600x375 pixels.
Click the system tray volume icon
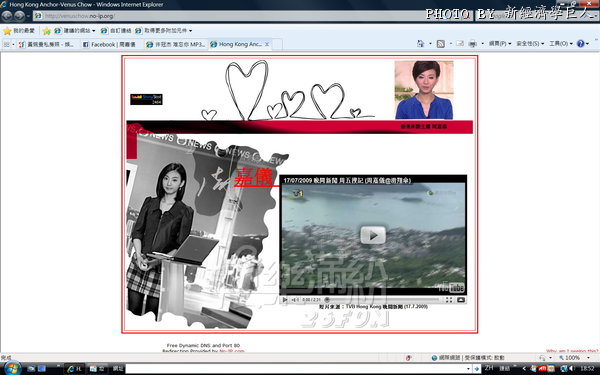coord(573,368)
